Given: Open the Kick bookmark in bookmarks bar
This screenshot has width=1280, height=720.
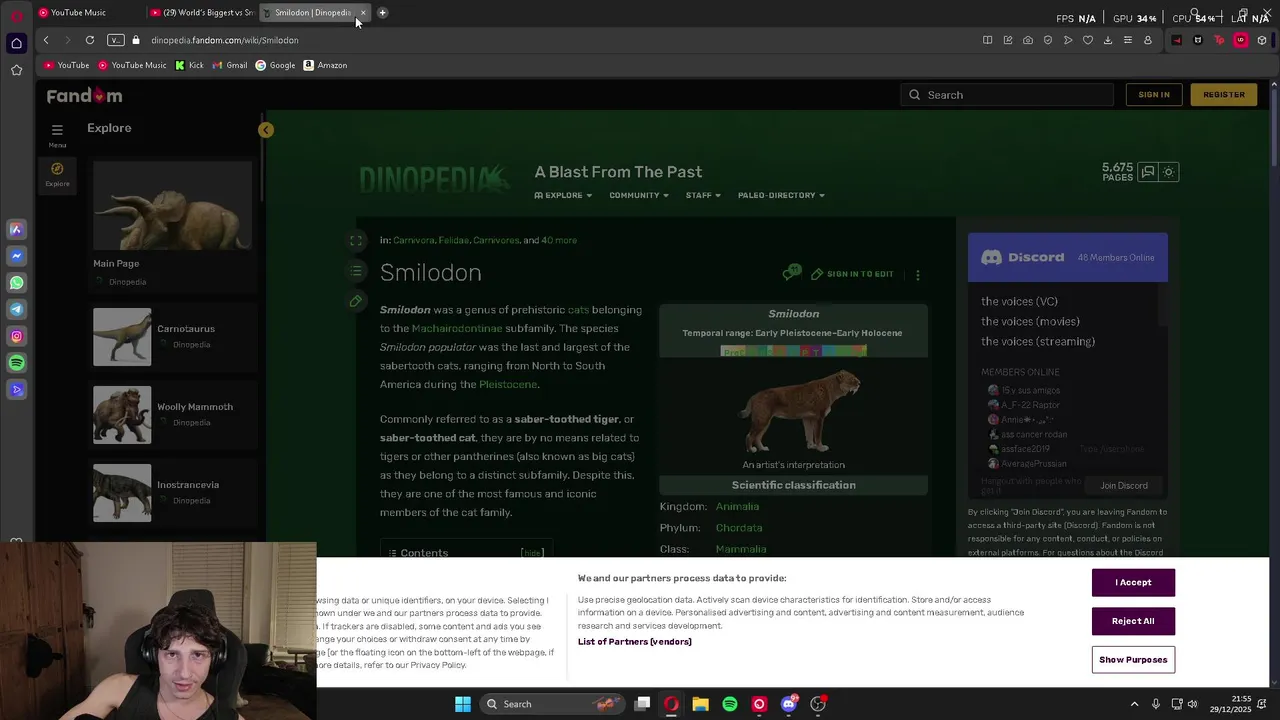Looking at the screenshot, I should coord(189,65).
